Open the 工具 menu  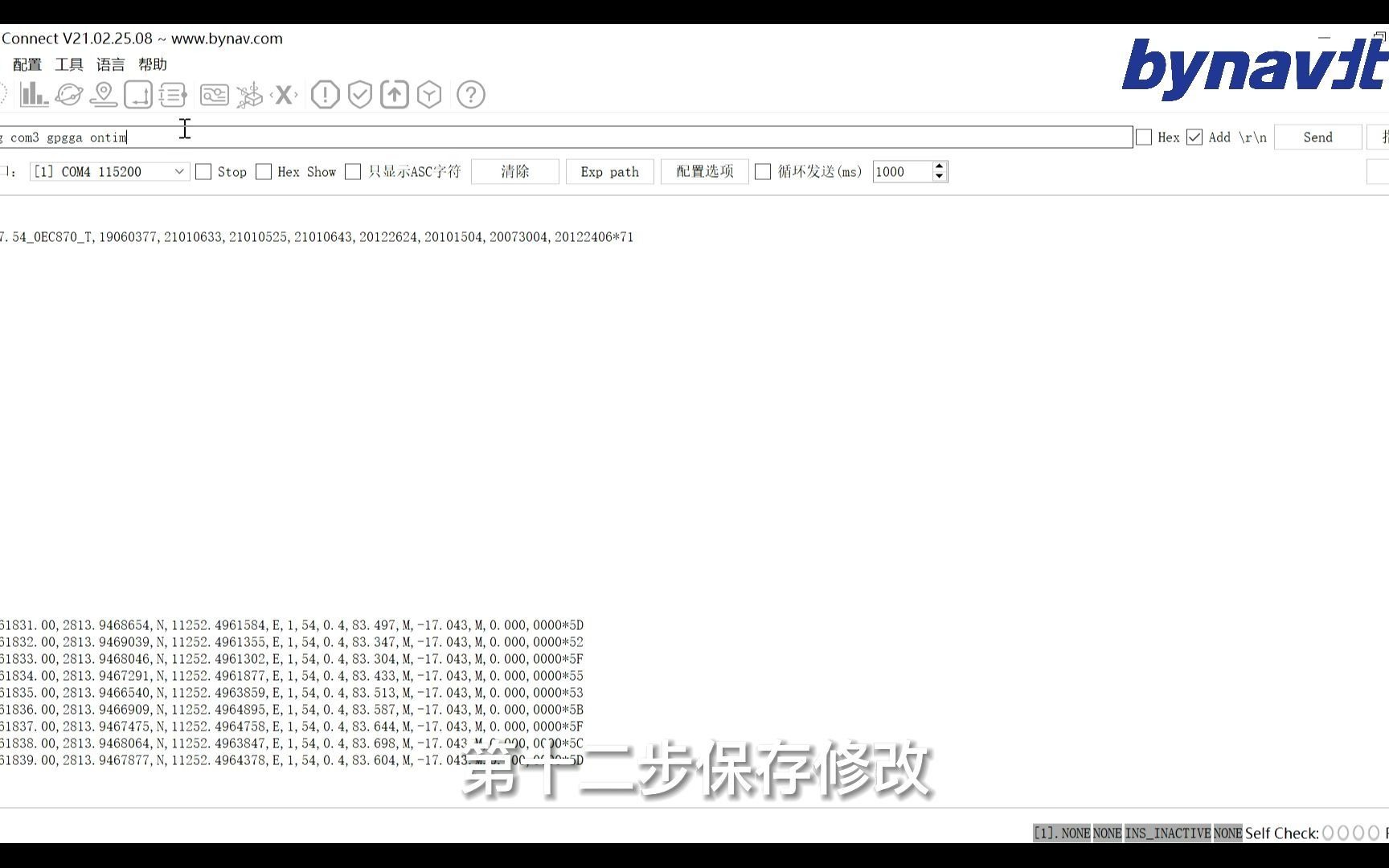(x=69, y=64)
